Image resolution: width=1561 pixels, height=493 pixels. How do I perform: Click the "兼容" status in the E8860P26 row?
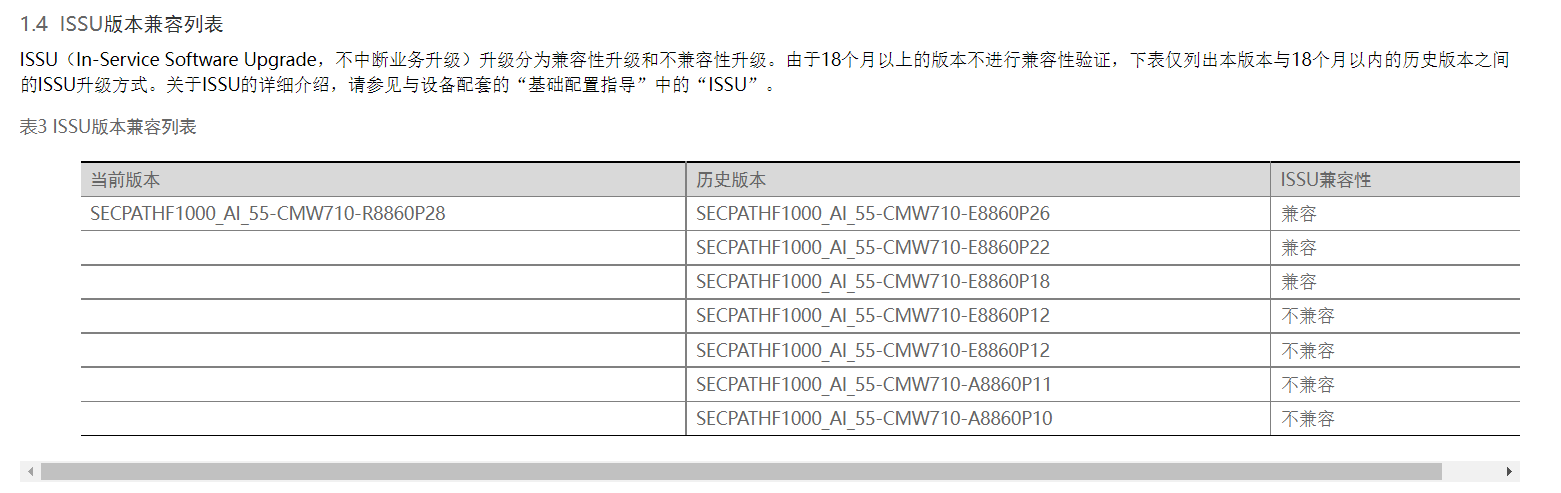click(x=1299, y=213)
